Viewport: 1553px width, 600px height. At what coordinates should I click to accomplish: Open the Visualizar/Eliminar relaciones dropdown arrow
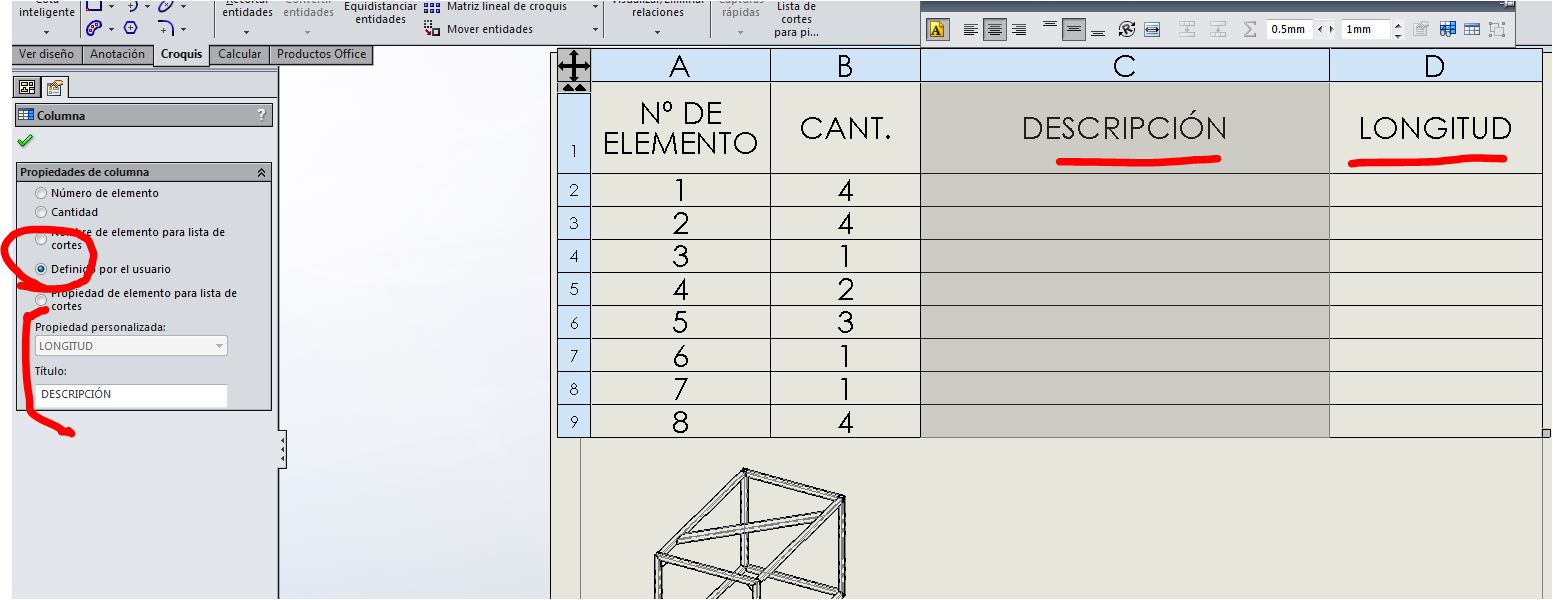click(657, 32)
